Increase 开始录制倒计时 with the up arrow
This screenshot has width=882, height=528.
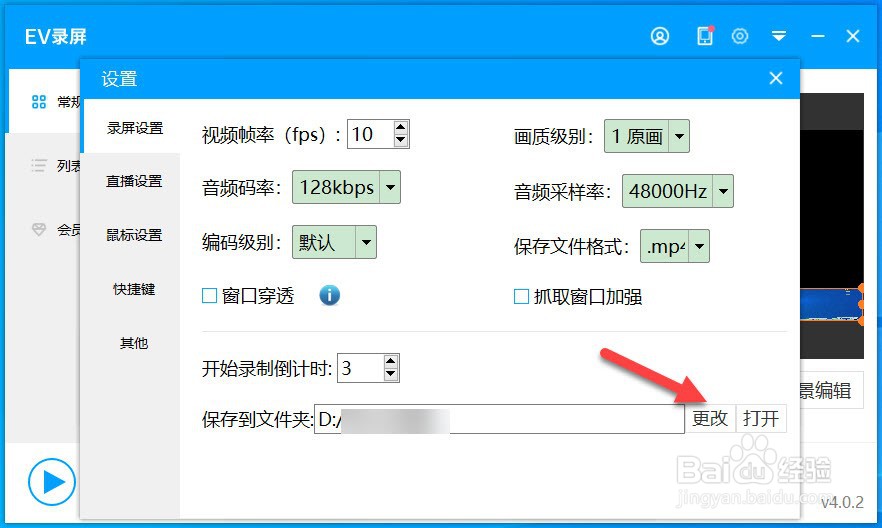(390, 361)
